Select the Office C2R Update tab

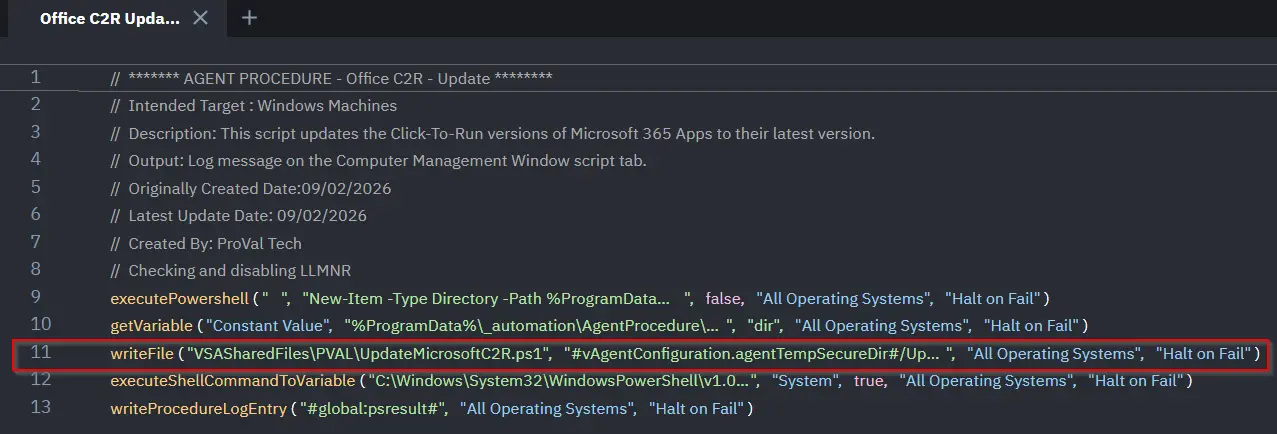point(110,19)
